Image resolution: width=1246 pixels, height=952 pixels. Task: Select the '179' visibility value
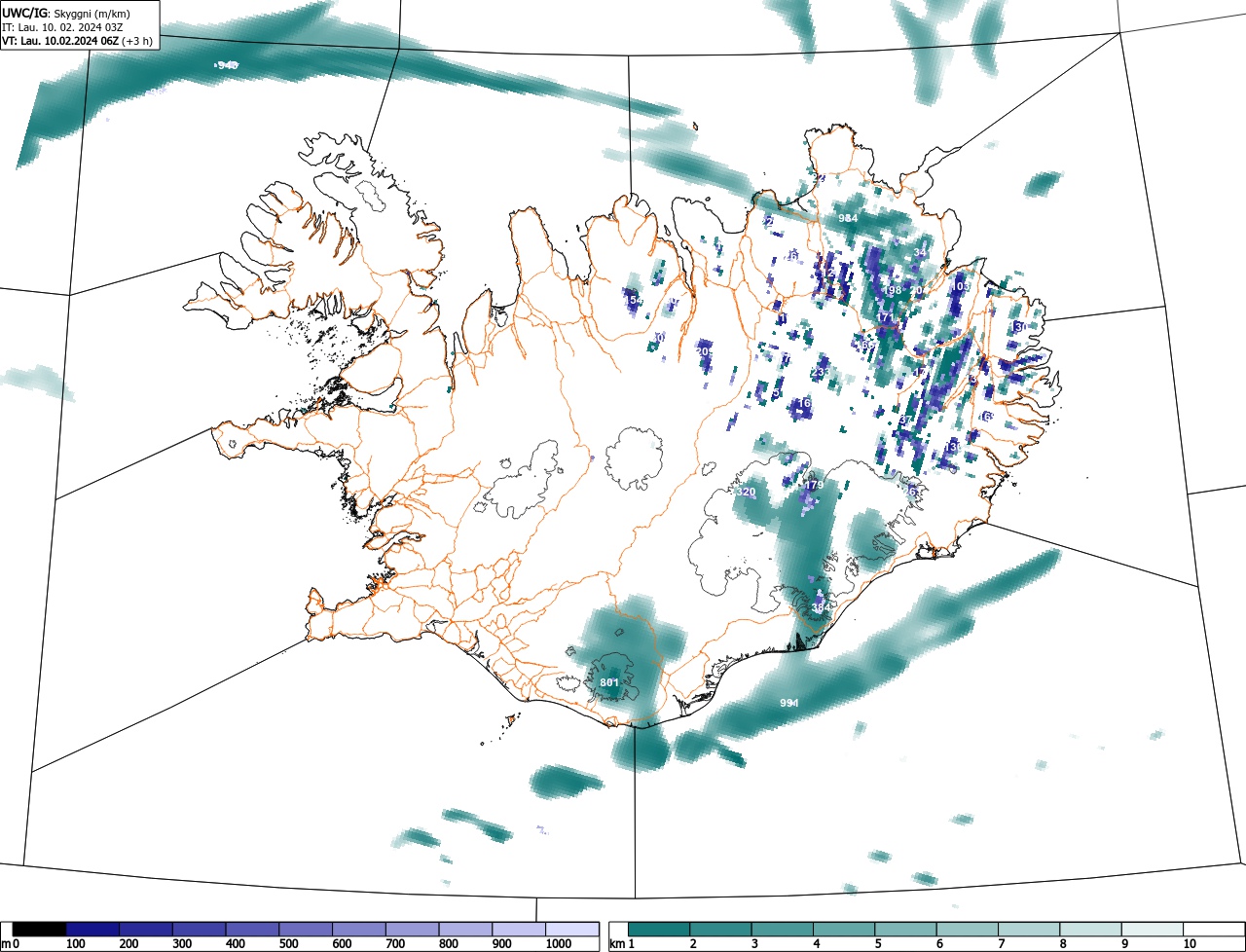pos(815,485)
